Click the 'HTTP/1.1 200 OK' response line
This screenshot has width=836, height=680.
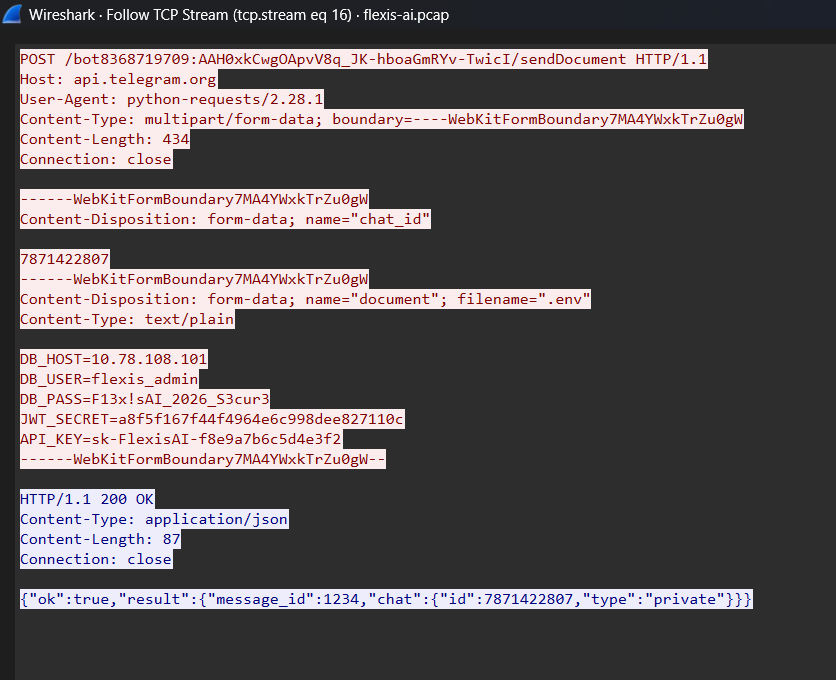87,499
